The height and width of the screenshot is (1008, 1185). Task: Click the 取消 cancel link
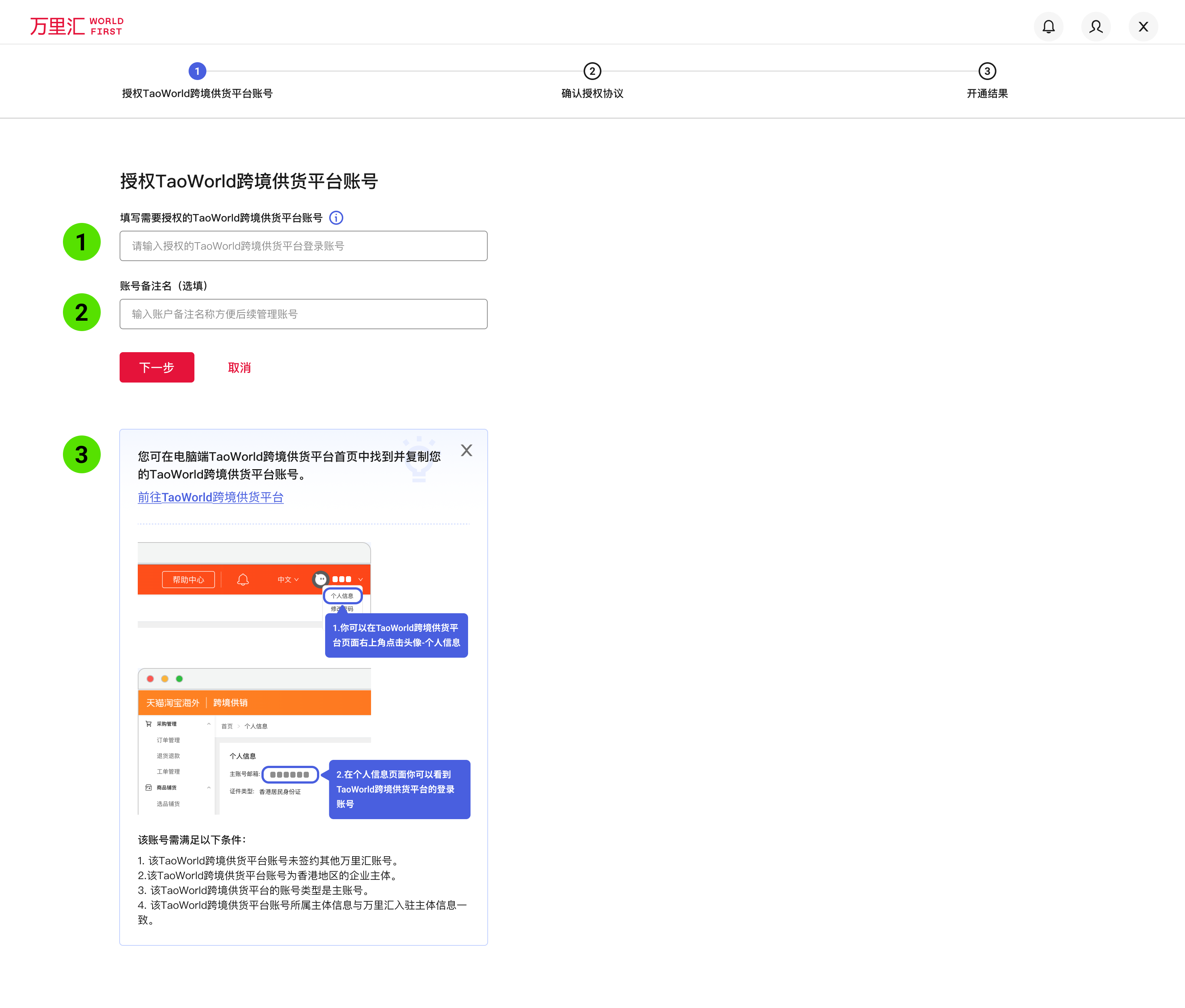239,367
